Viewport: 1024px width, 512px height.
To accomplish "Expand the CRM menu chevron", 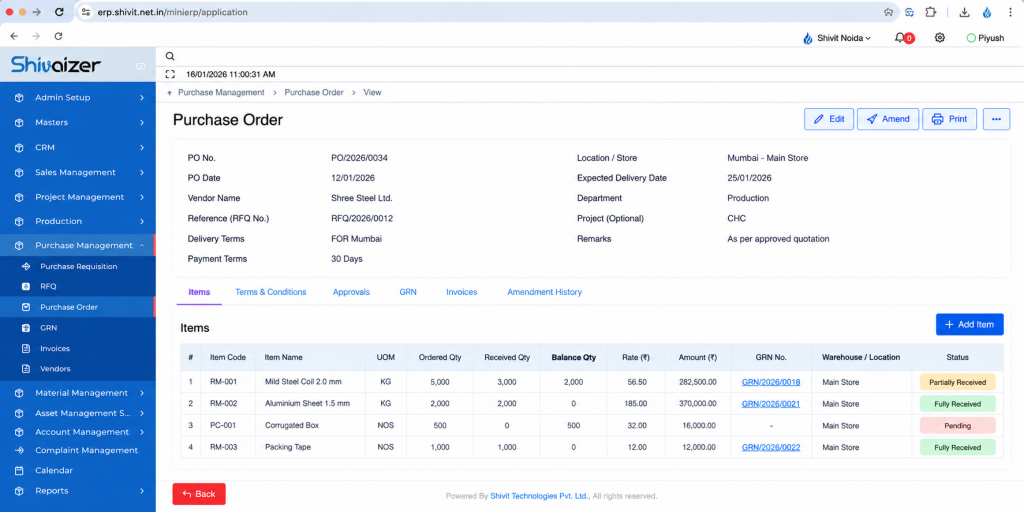I will click(142, 148).
